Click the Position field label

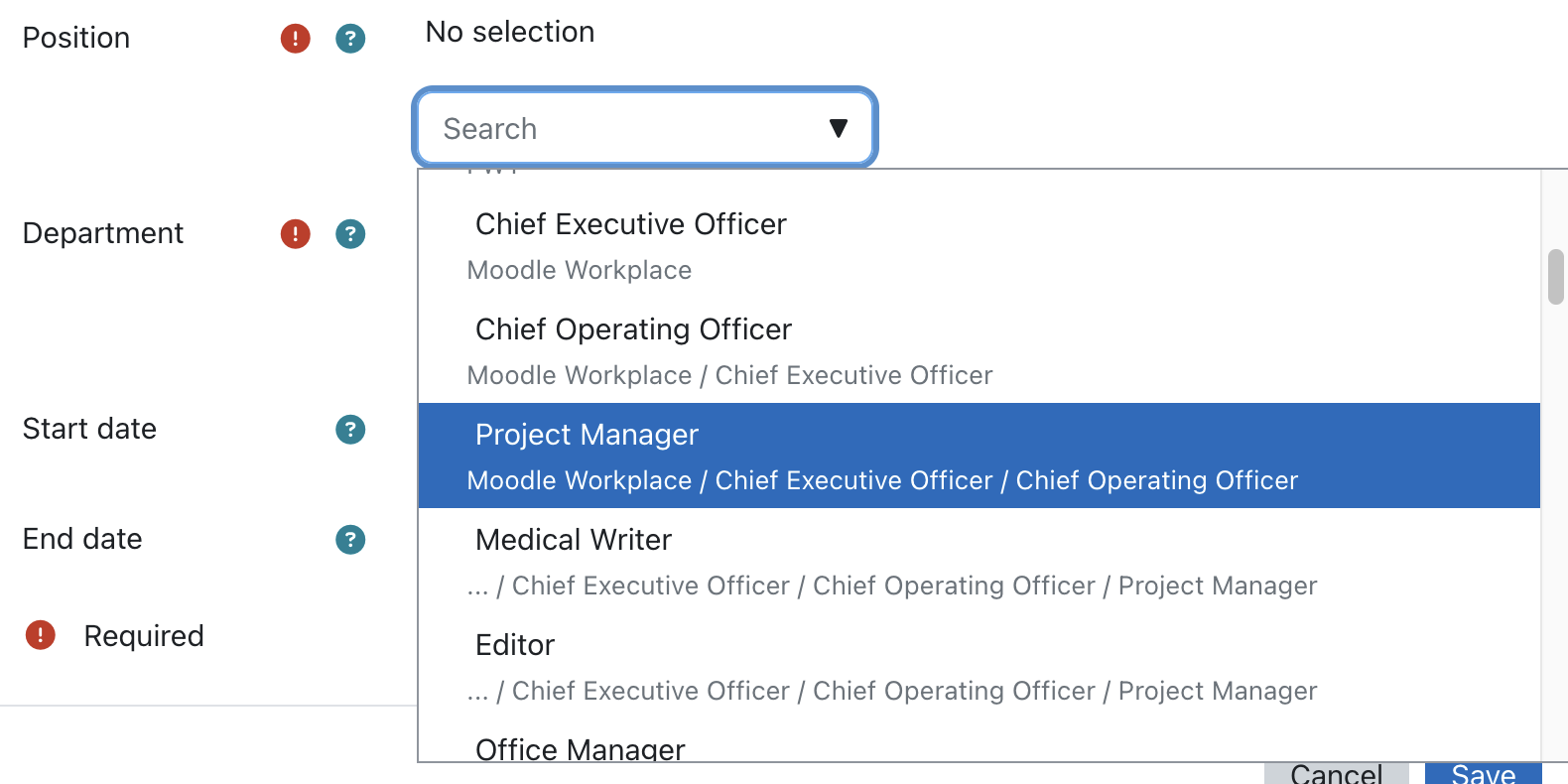76,38
